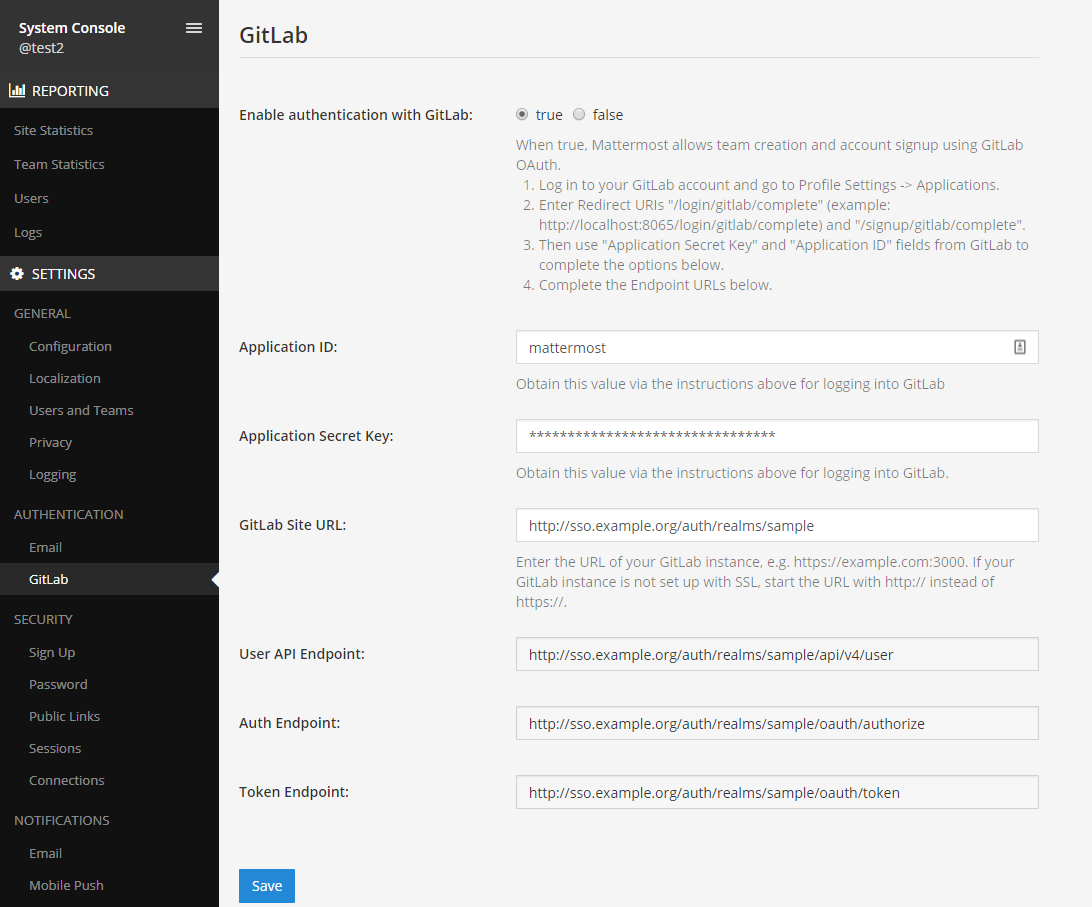This screenshot has height=907, width=1092.
Task: Open Team Statistics page
Action: pyautogui.click(x=59, y=164)
